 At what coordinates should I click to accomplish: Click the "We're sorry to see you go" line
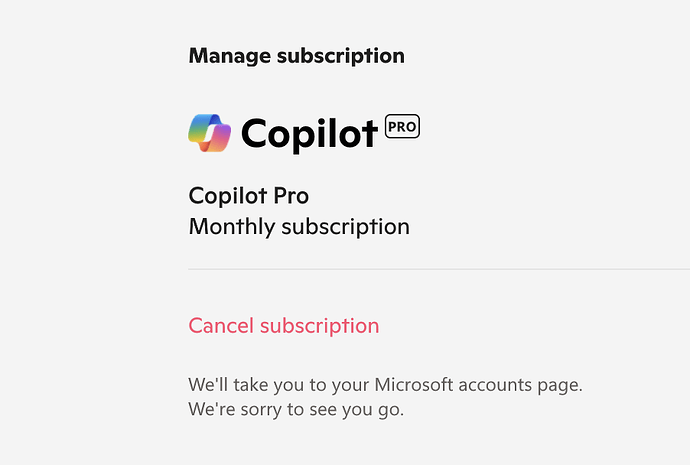pos(296,410)
